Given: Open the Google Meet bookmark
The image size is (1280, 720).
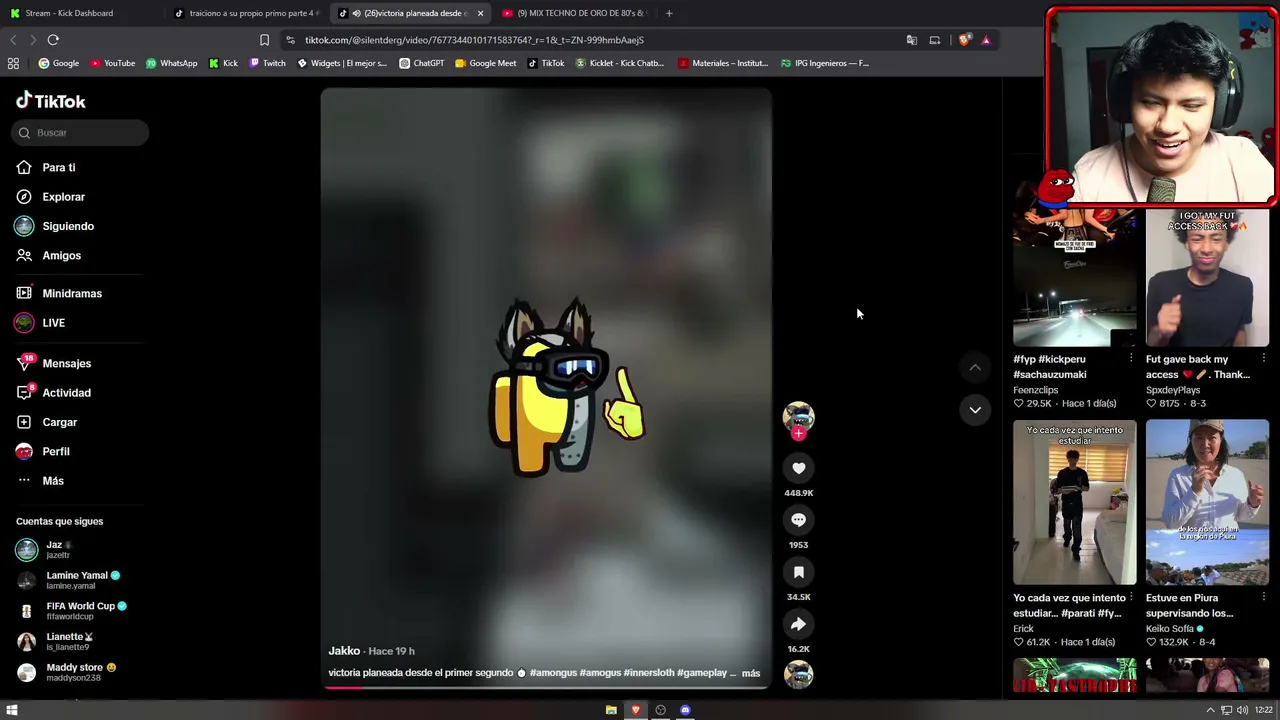Looking at the screenshot, I should pyautogui.click(x=485, y=63).
